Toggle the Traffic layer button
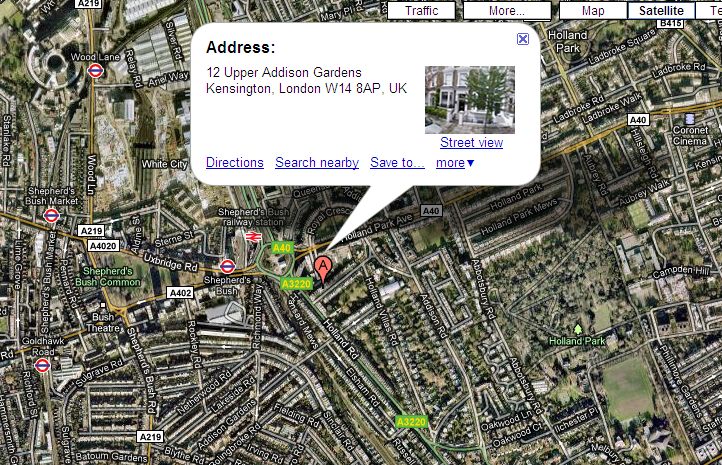The width and height of the screenshot is (722, 465). [x=421, y=11]
